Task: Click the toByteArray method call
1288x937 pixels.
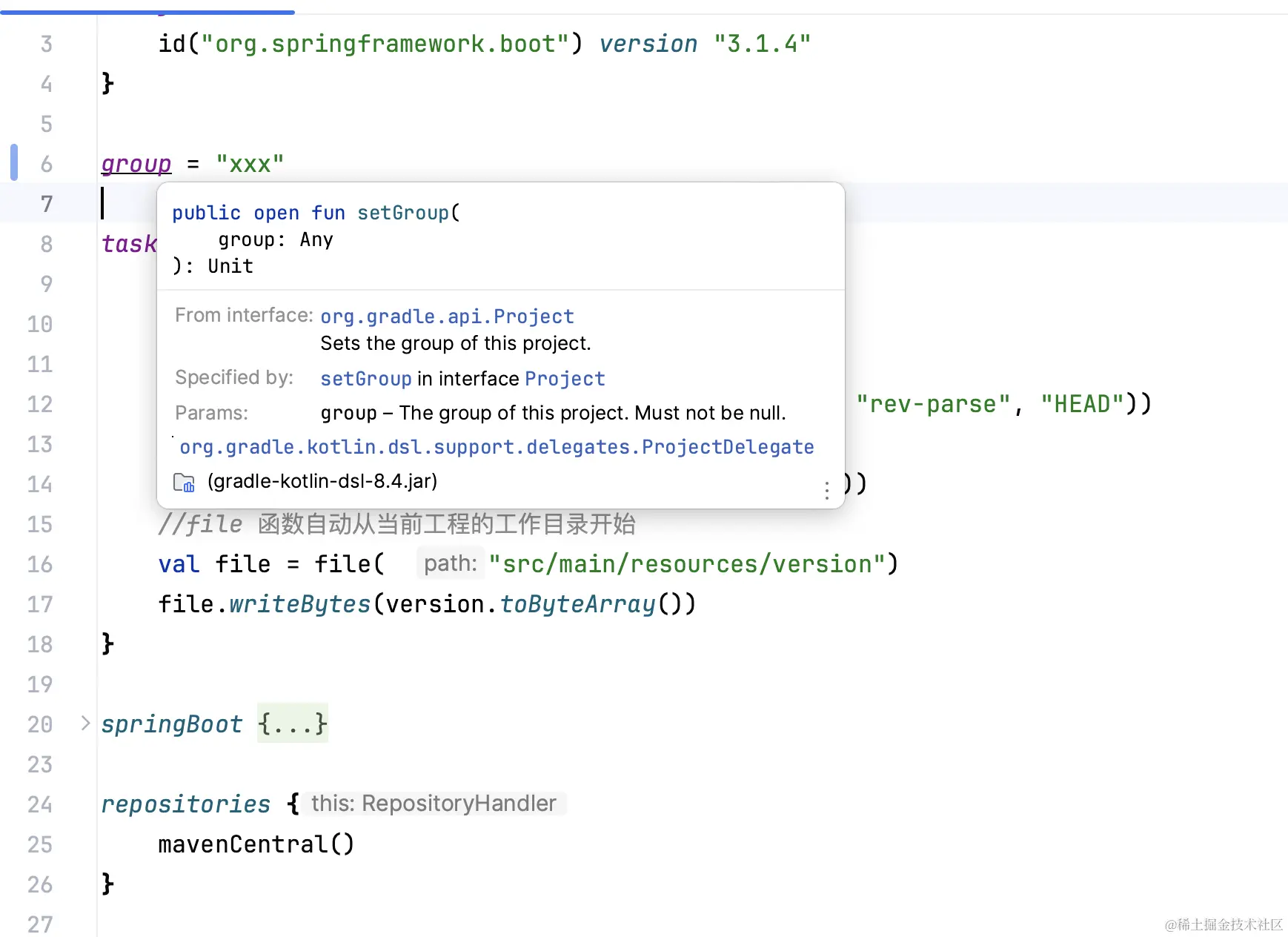Action: pos(578,604)
